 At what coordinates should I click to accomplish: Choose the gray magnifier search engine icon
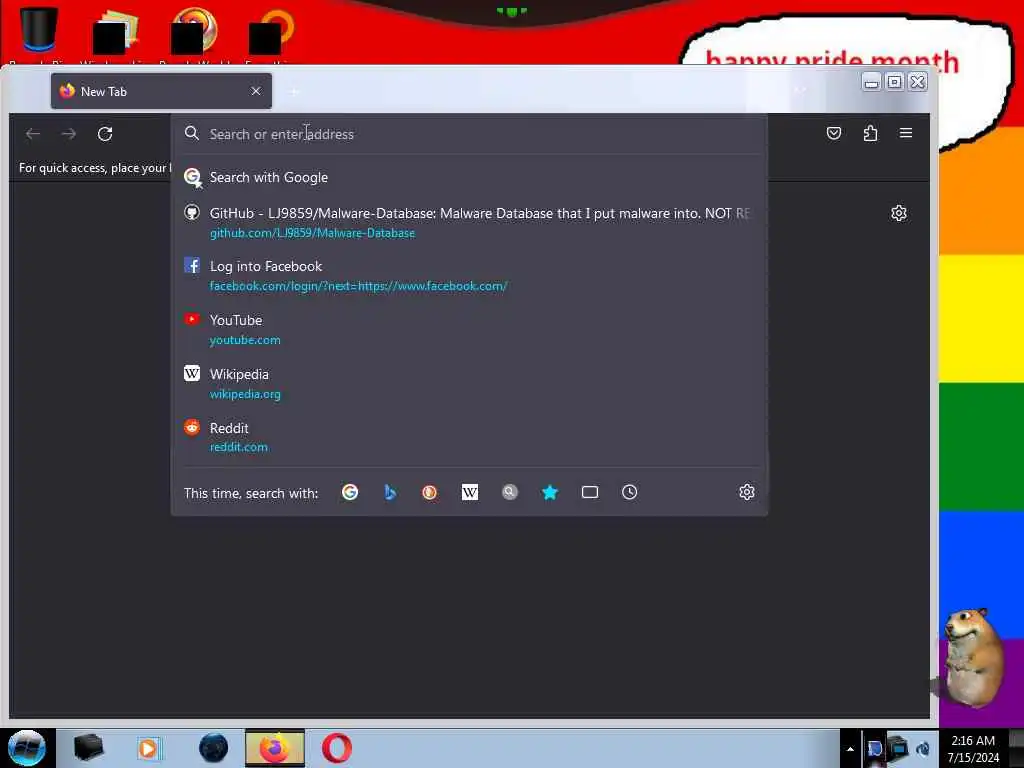(x=510, y=492)
